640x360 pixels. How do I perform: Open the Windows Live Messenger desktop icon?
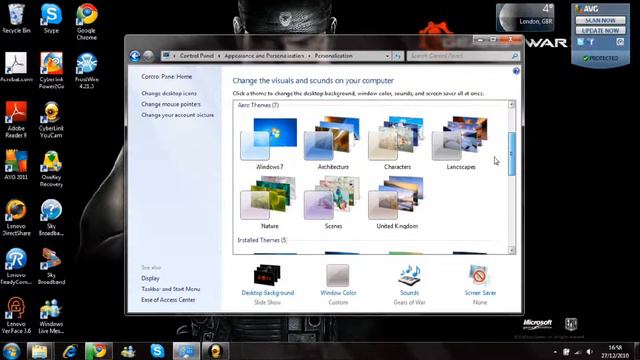(51, 315)
